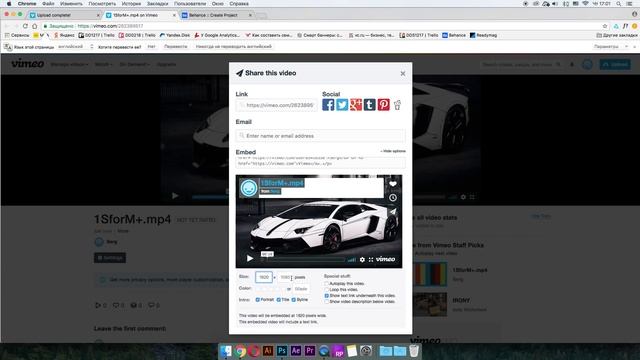
Task: Click the volume bars in embed preview player
Action: click(352, 260)
